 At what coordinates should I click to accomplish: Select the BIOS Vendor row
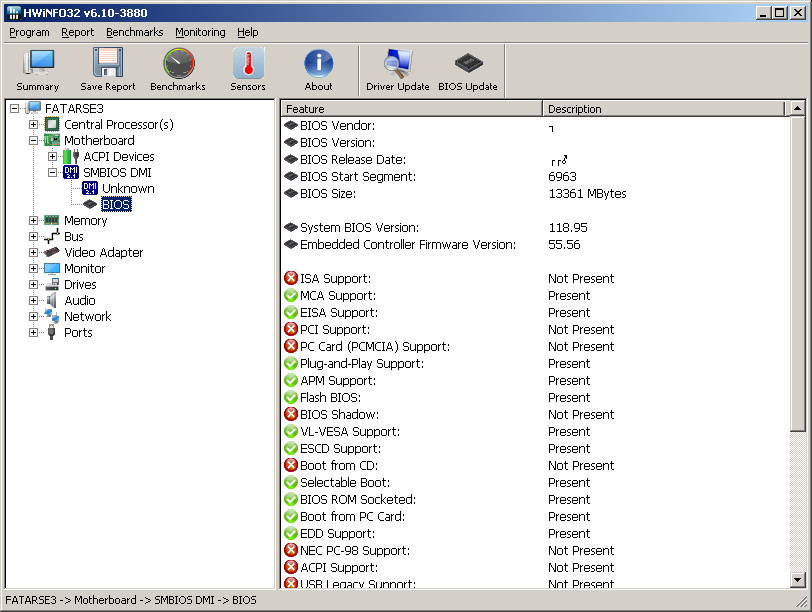pyautogui.click(x=536, y=125)
